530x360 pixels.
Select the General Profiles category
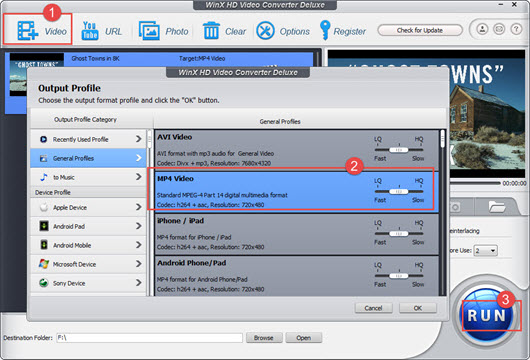pos(88,158)
